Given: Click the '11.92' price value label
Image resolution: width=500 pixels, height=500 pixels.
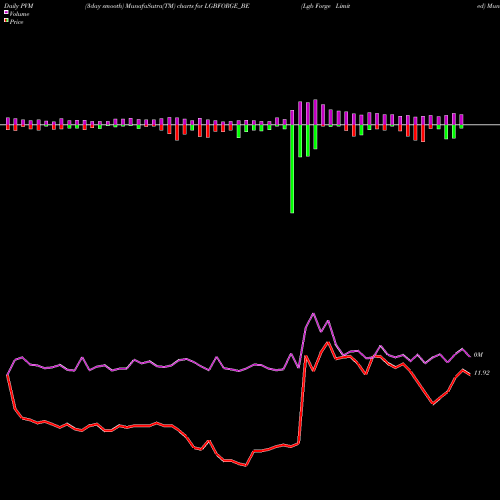Looking at the screenshot, I should [482, 373].
